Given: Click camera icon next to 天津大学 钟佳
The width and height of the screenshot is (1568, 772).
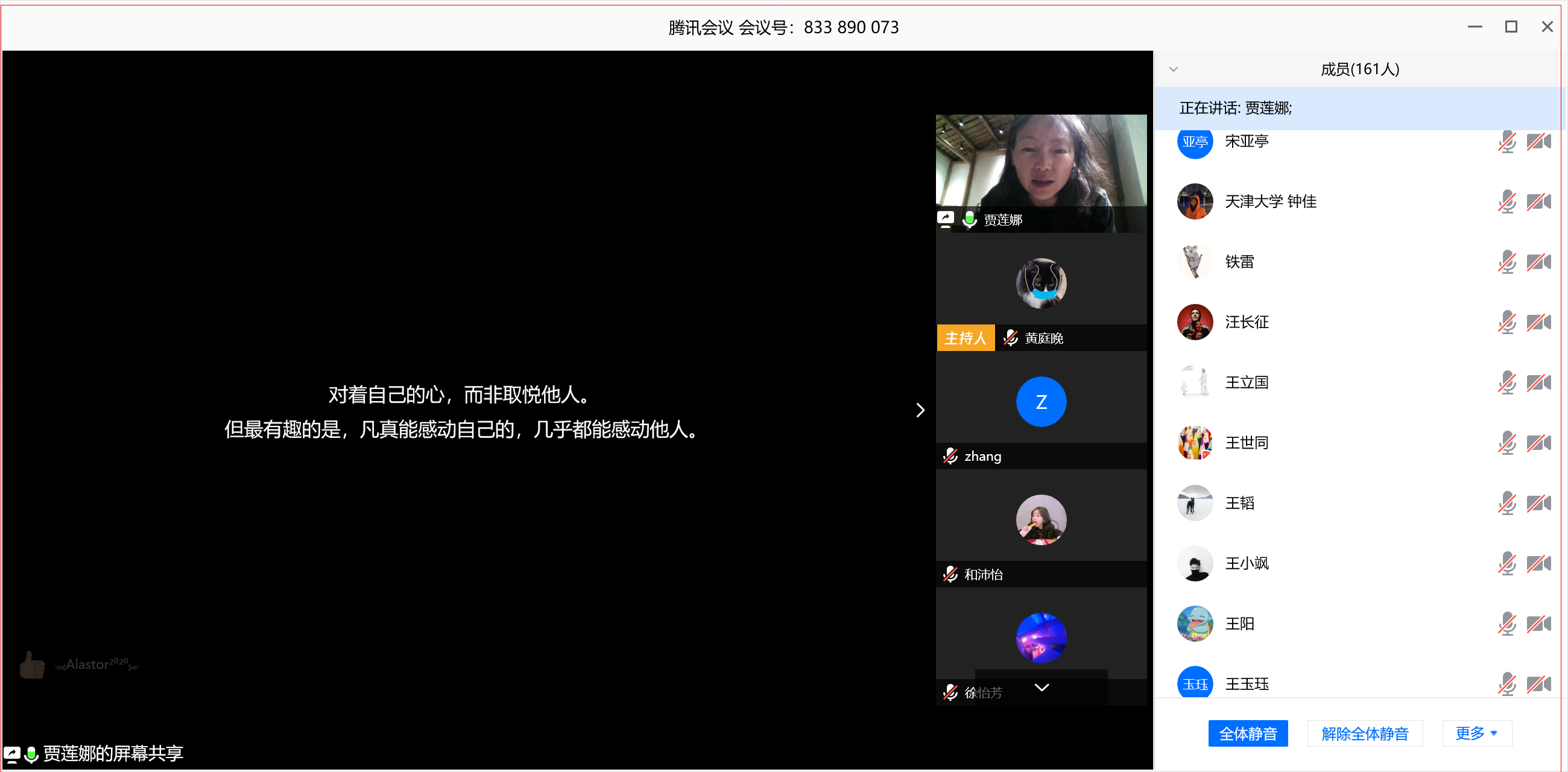Looking at the screenshot, I should point(1538,201).
